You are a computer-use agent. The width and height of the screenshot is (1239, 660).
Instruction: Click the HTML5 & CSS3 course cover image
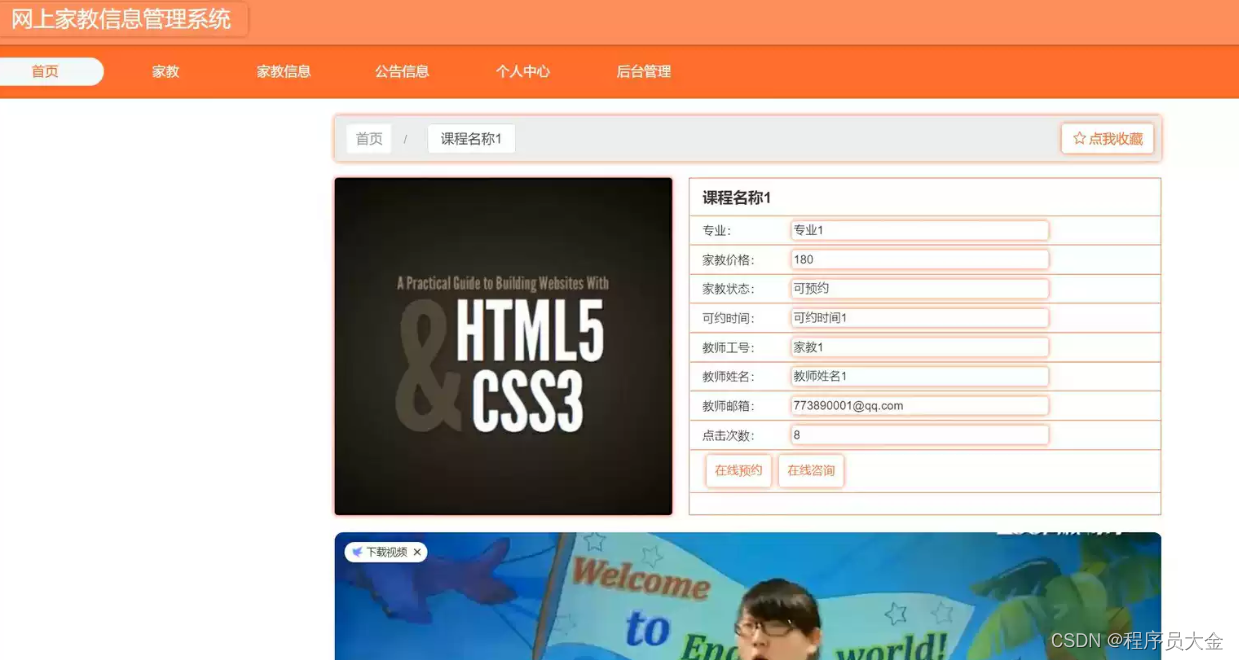503,346
